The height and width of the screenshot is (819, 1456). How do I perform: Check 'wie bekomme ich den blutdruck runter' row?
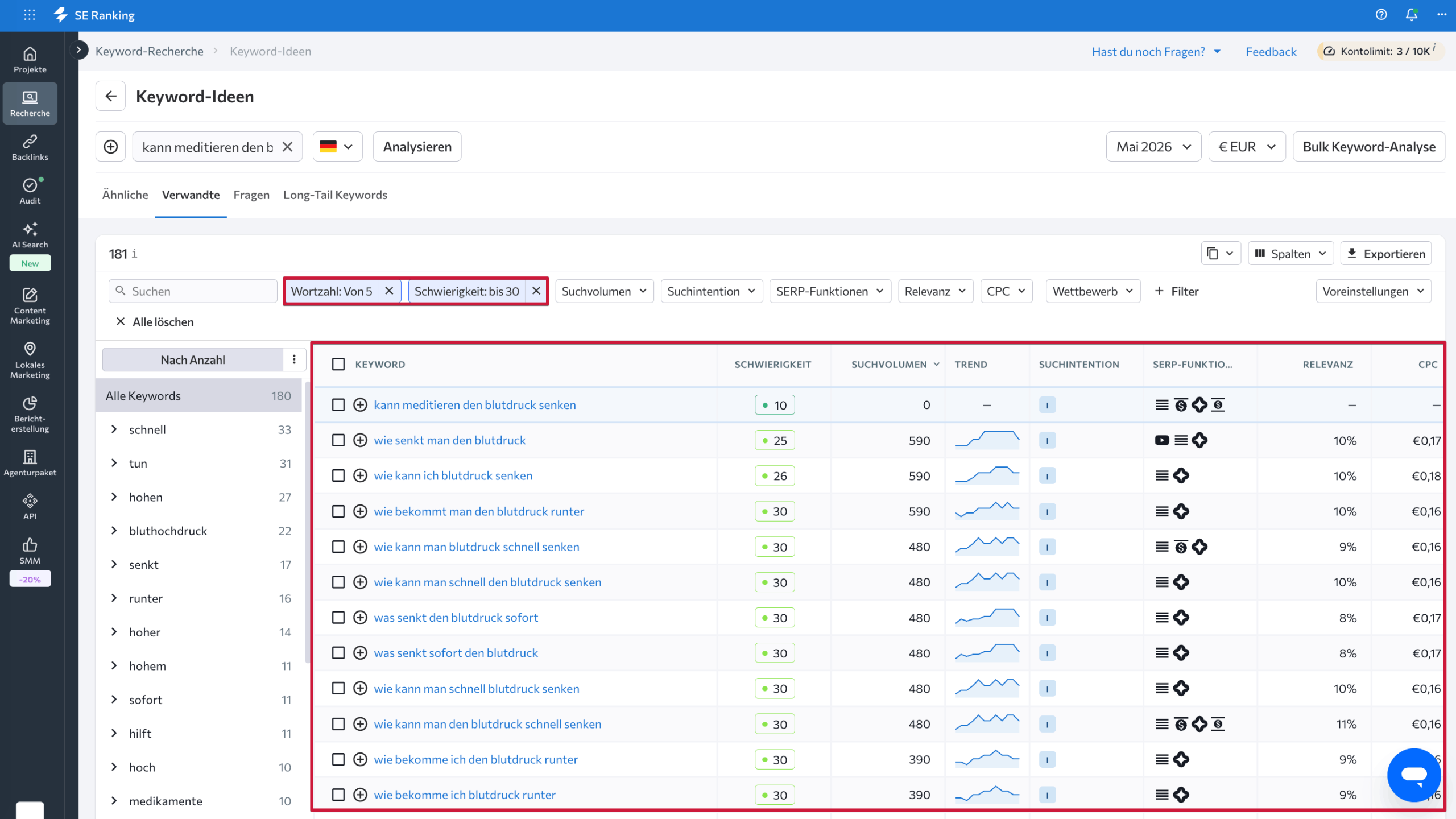point(338,759)
